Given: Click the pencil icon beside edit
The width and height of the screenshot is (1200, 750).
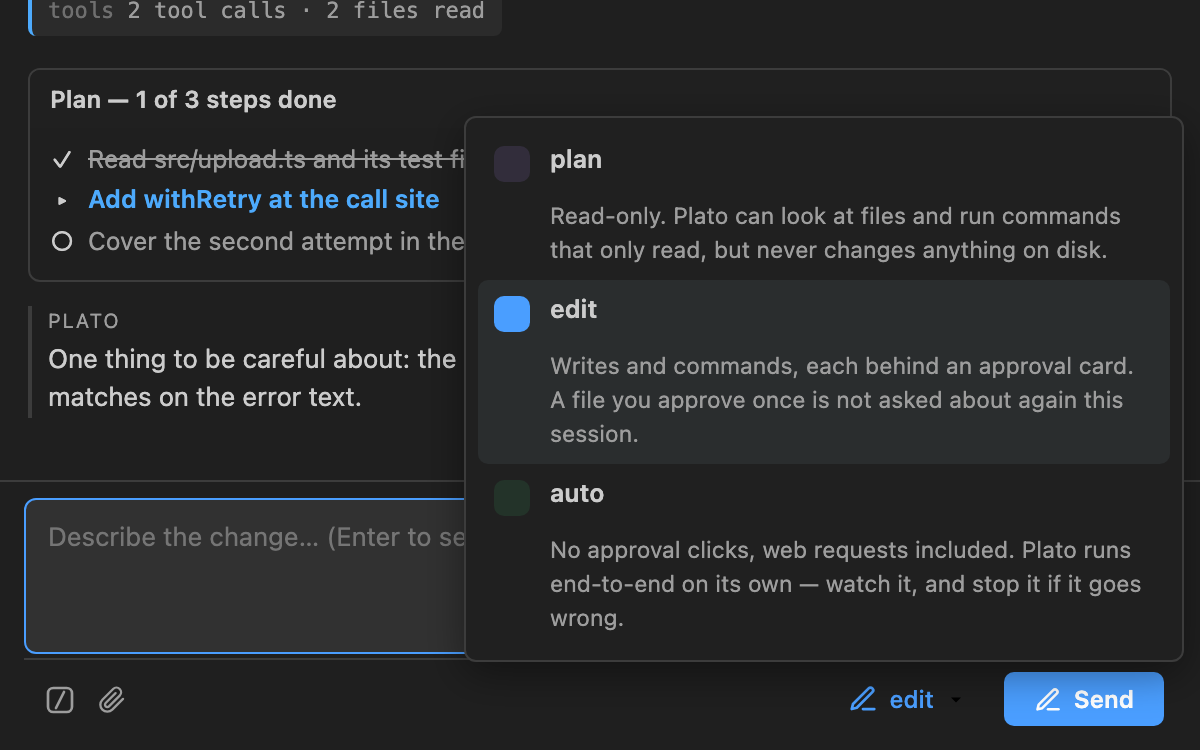Looking at the screenshot, I should pos(862,700).
